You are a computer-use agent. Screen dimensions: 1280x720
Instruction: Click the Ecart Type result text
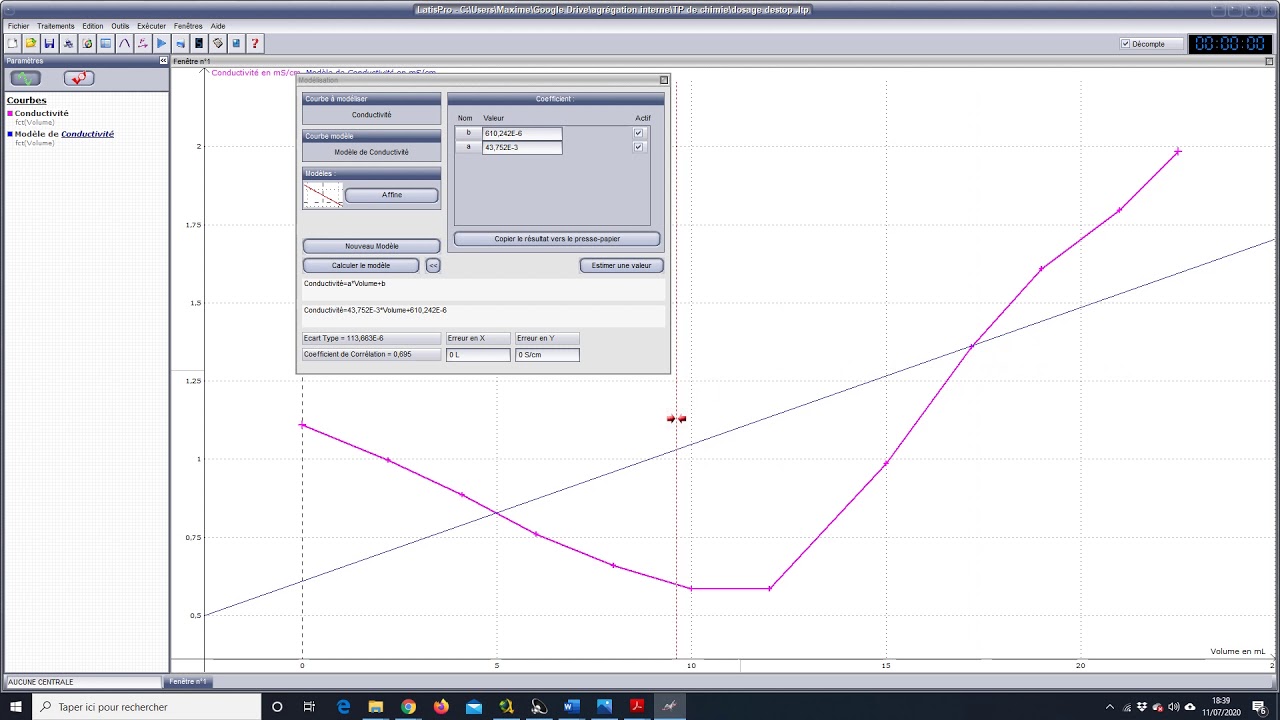point(344,338)
